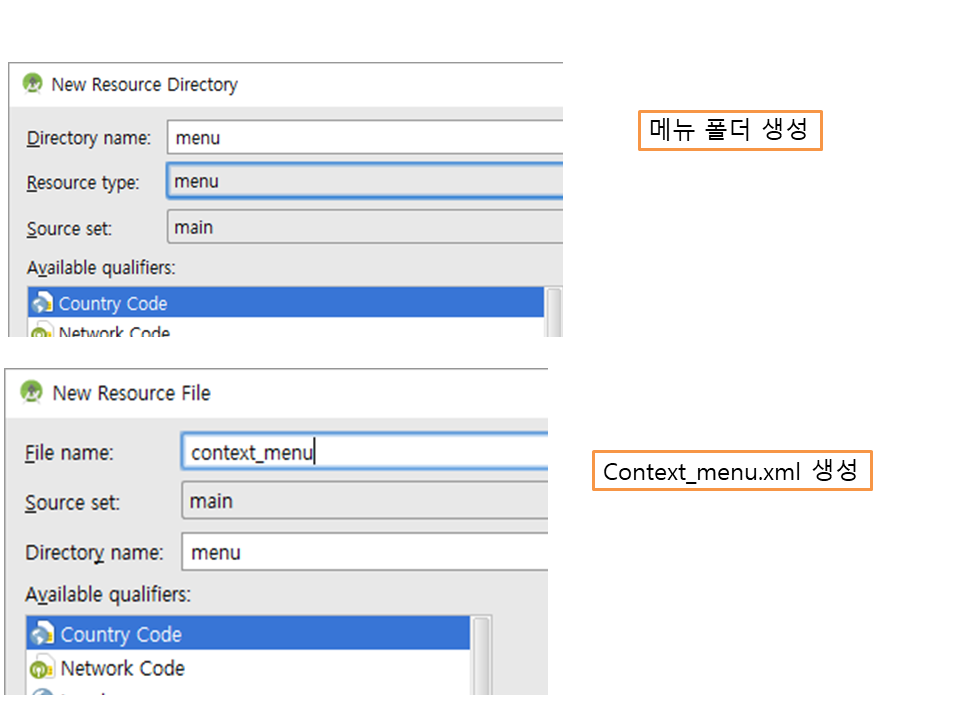Click the Android Studio icon in New Resource File title
This screenshot has width=960, height=720.
click(x=32, y=392)
